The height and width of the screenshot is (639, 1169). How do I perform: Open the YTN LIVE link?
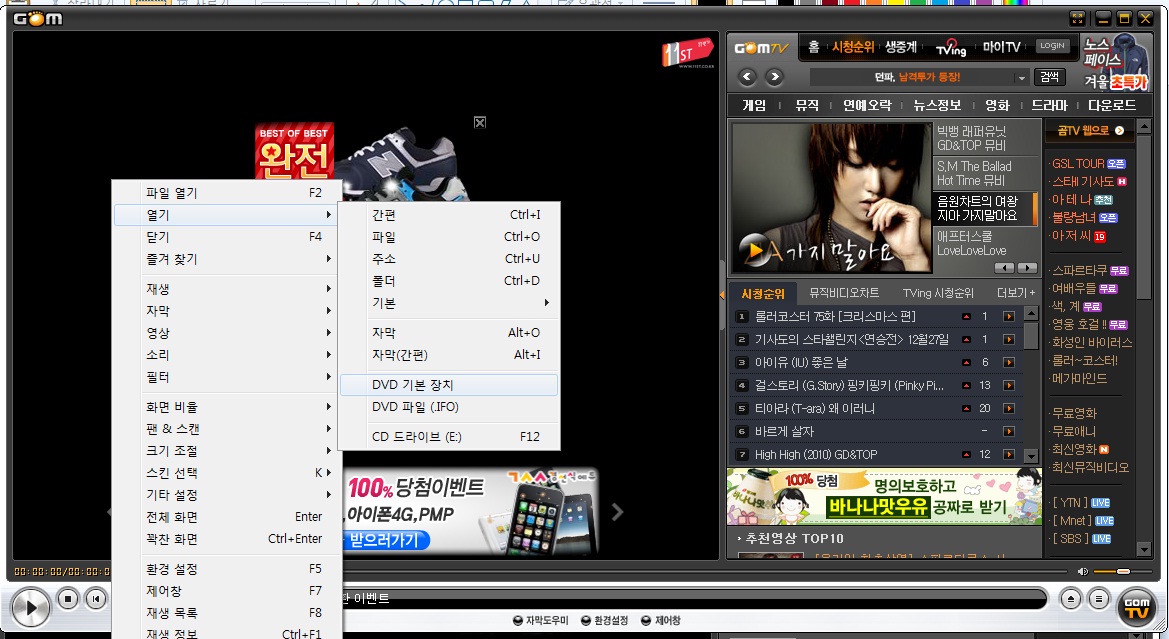(x=1080, y=503)
